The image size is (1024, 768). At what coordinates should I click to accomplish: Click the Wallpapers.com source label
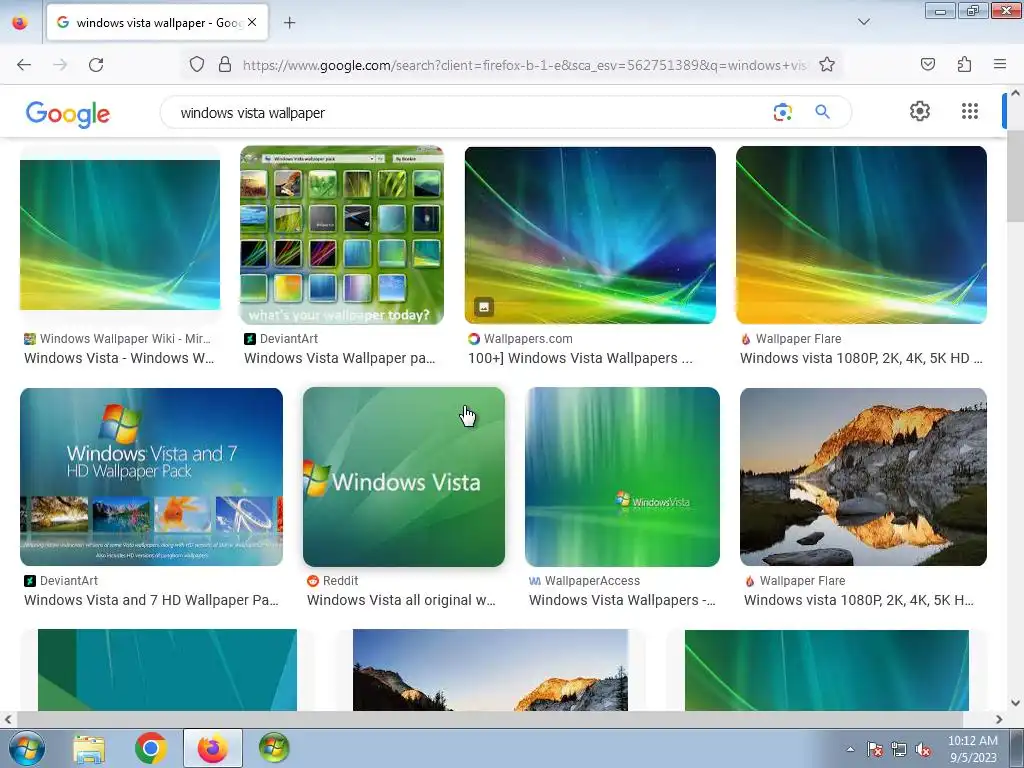pyautogui.click(x=528, y=339)
